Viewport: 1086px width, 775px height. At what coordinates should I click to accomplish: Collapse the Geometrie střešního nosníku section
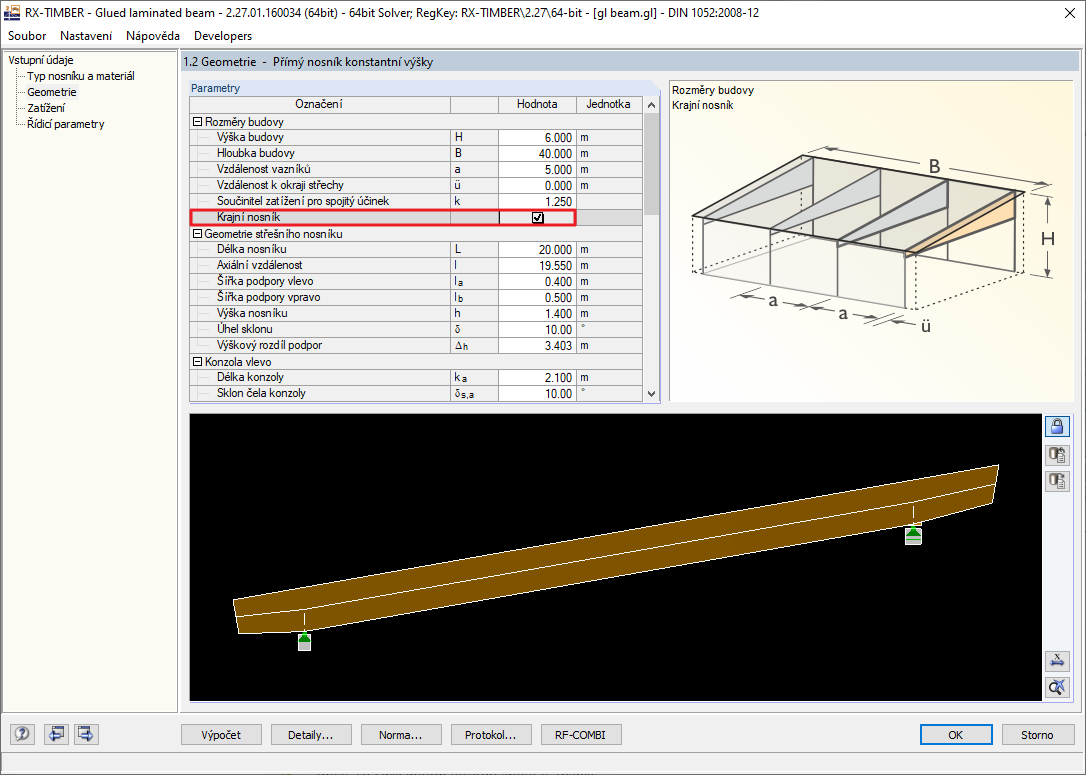click(195, 233)
